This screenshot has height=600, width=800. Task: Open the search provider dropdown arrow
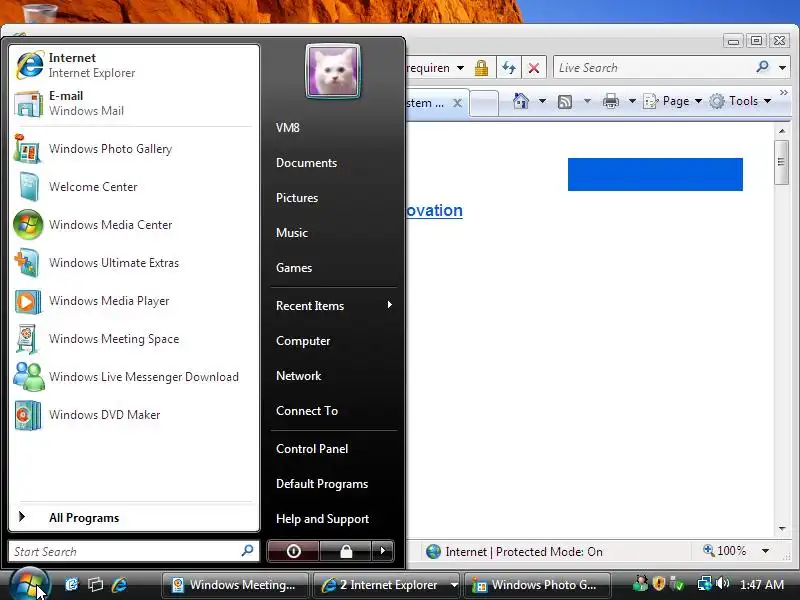click(x=782, y=67)
